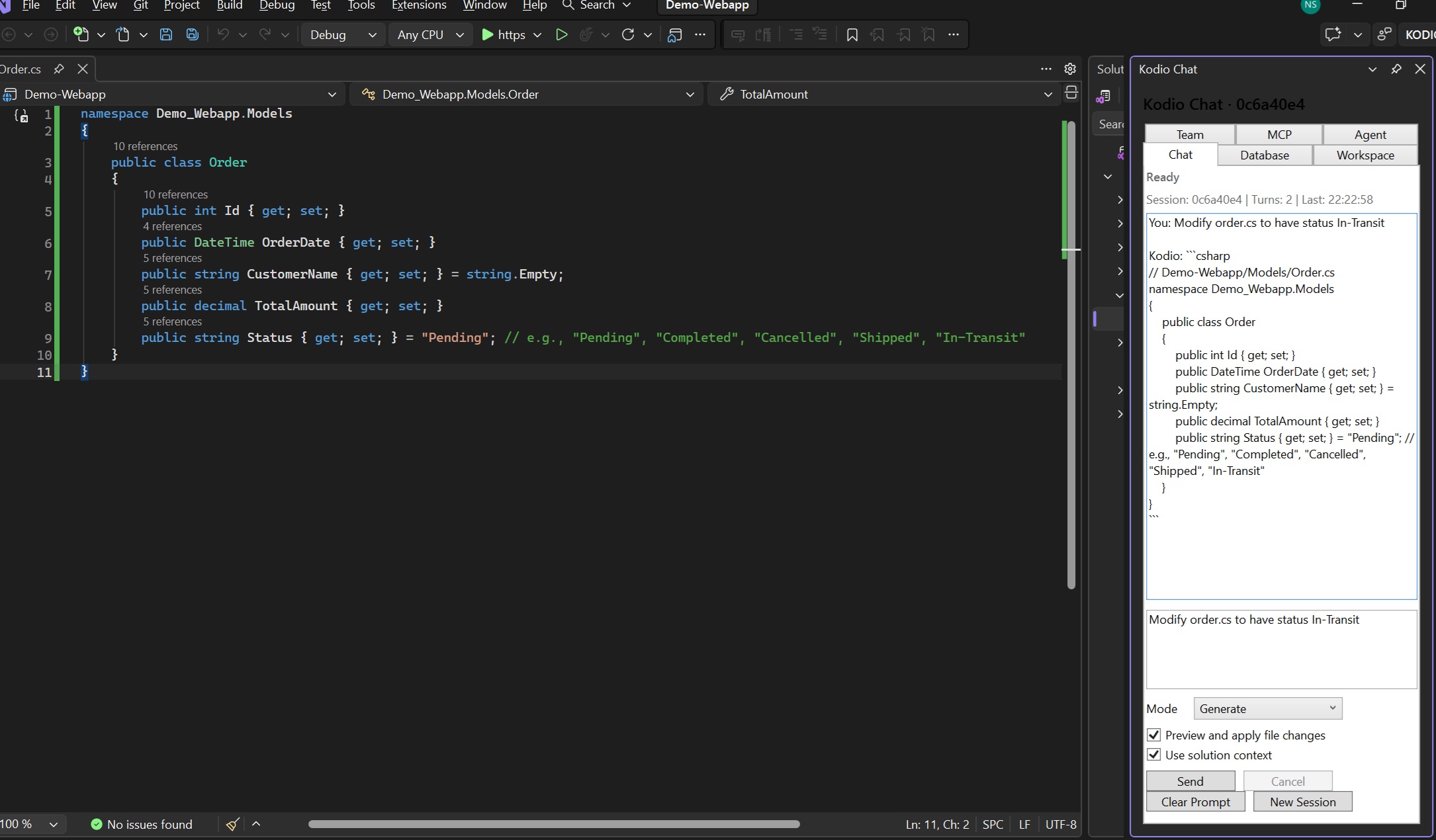The width and height of the screenshot is (1436, 840).
Task: Click the split editor icon
Action: point(1071,93)
